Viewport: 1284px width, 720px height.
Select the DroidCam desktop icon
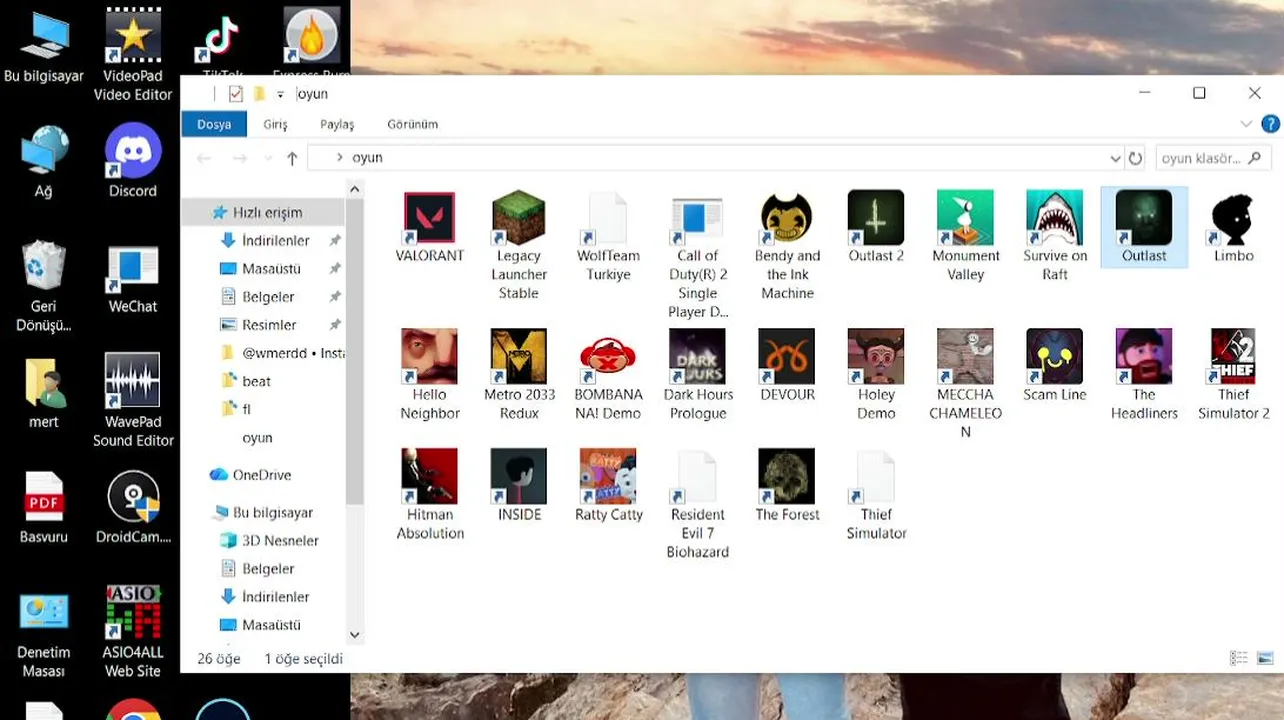(x=133, y=508)
